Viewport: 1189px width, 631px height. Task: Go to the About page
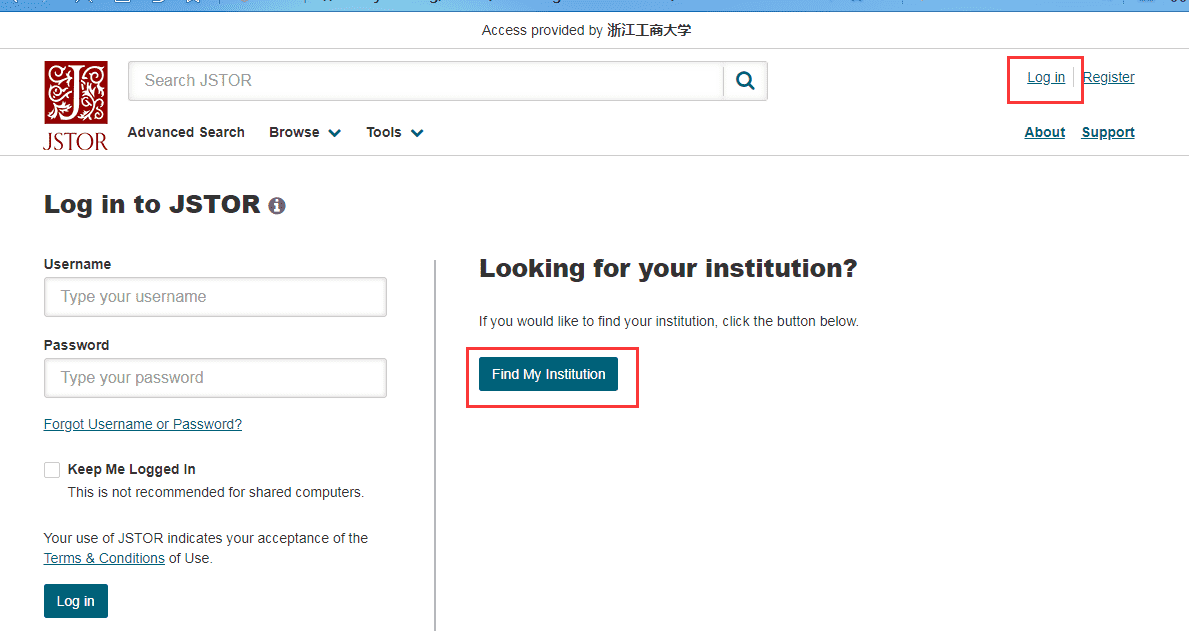pyautogui.click(x=1044, y=132)
